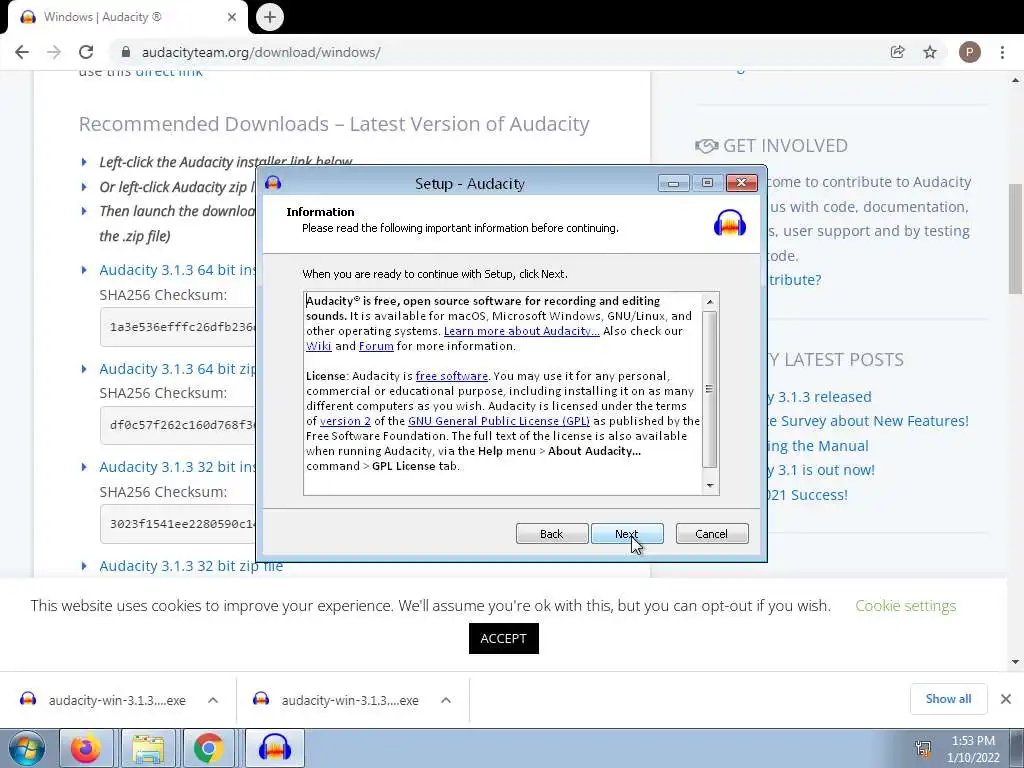1024x768 pixels.
Task: Click the information text scrollbar up arrow
Action: tap(710, 302)
